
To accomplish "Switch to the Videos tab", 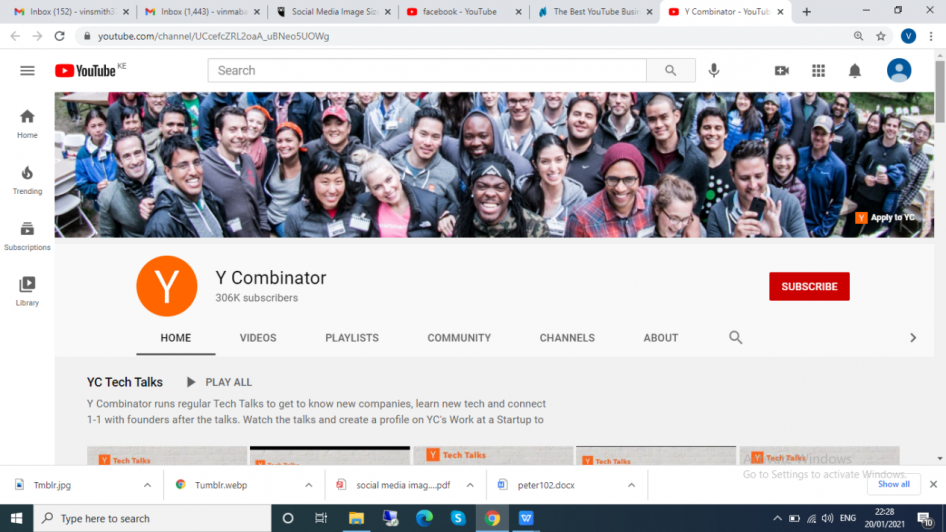I will 258,338.
